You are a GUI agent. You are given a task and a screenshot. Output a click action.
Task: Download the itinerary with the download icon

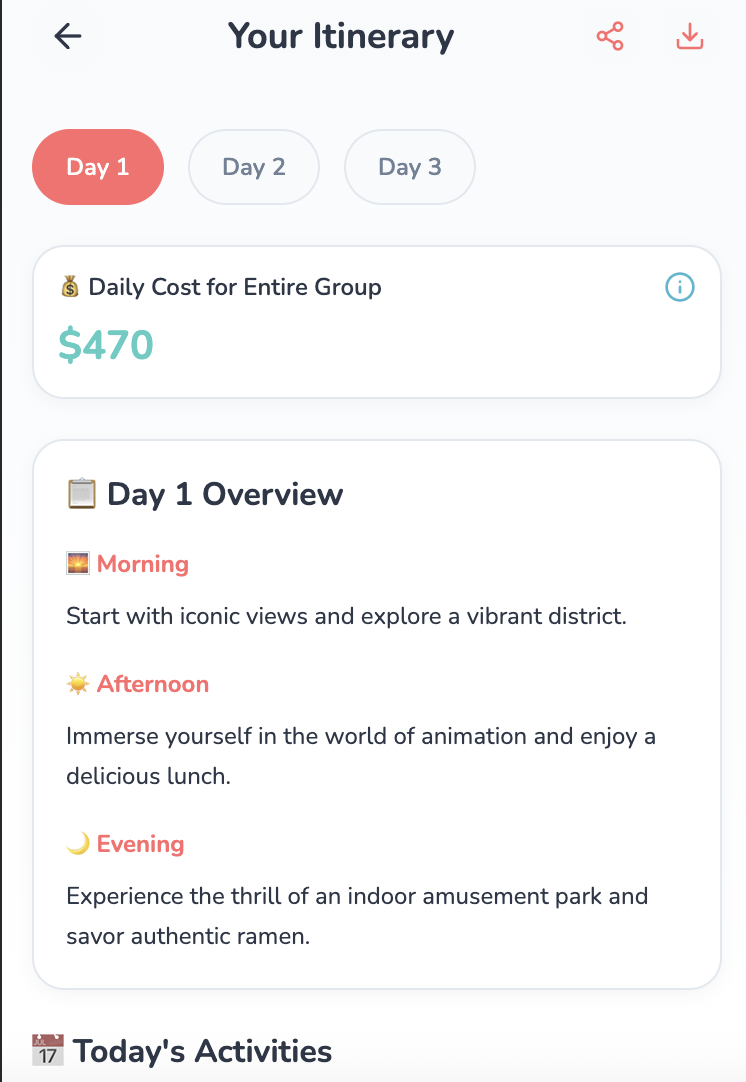(689, 37)
